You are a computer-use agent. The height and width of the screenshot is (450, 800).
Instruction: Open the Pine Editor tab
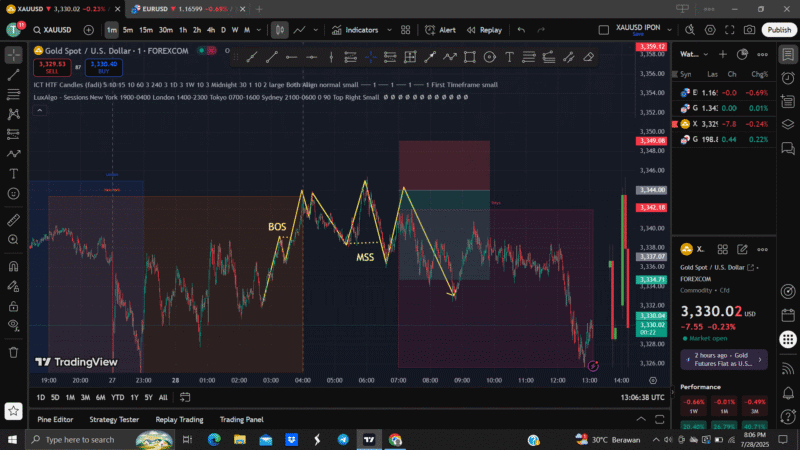(55, 419)
